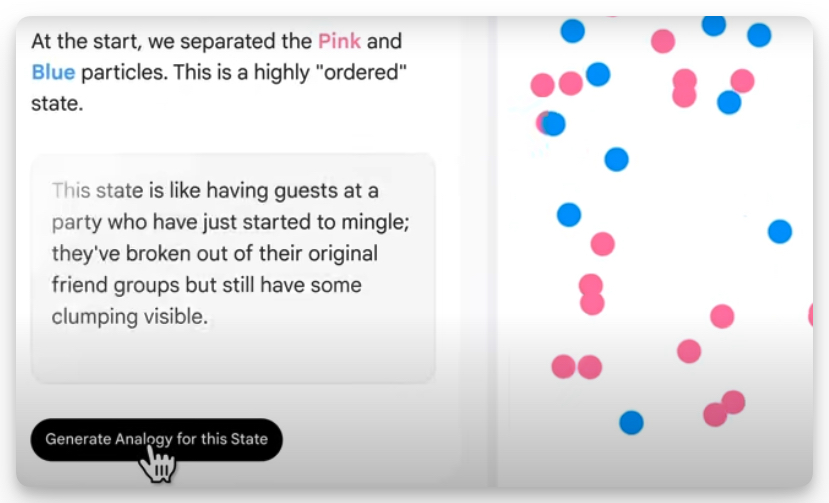Pick the bottommost pink particle in the simulation
Screen dimensions: 829x503
715,414
